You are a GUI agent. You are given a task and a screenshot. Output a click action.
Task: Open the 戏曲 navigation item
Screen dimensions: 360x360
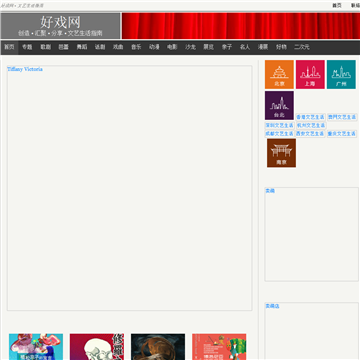click(x=118, y=47)
